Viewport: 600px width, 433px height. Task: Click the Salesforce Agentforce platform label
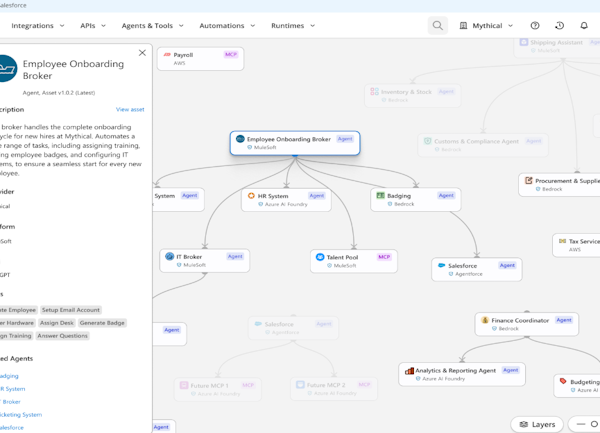(469, 274)
